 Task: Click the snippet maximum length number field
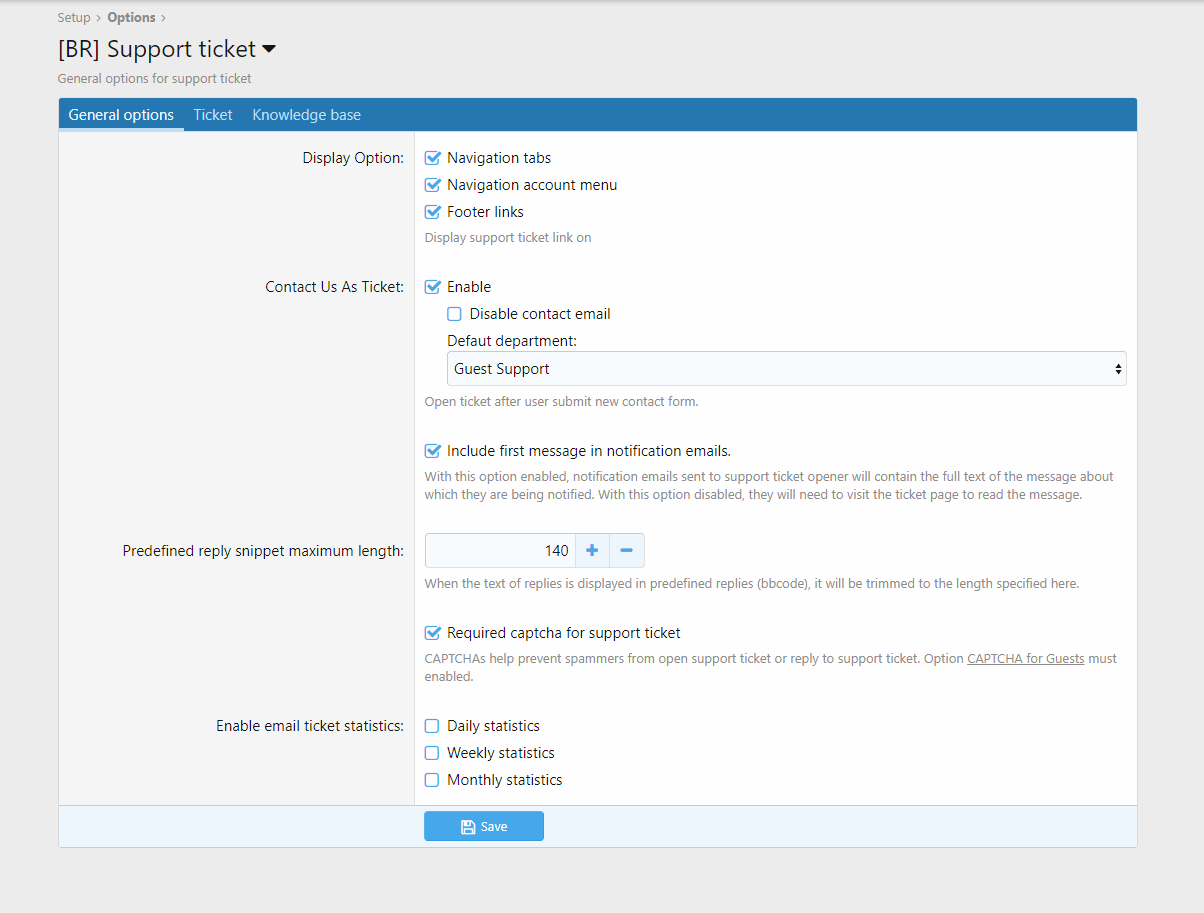point(500,550)
